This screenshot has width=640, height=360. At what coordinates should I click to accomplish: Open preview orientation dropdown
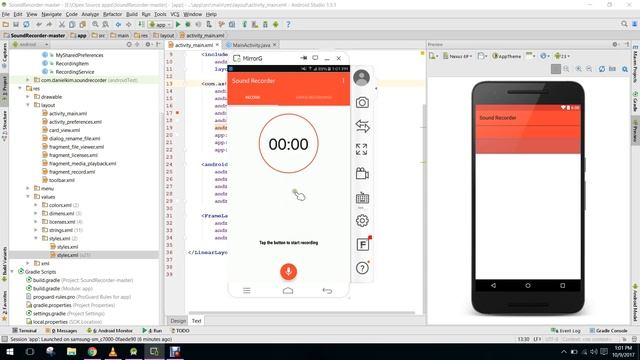482,56
